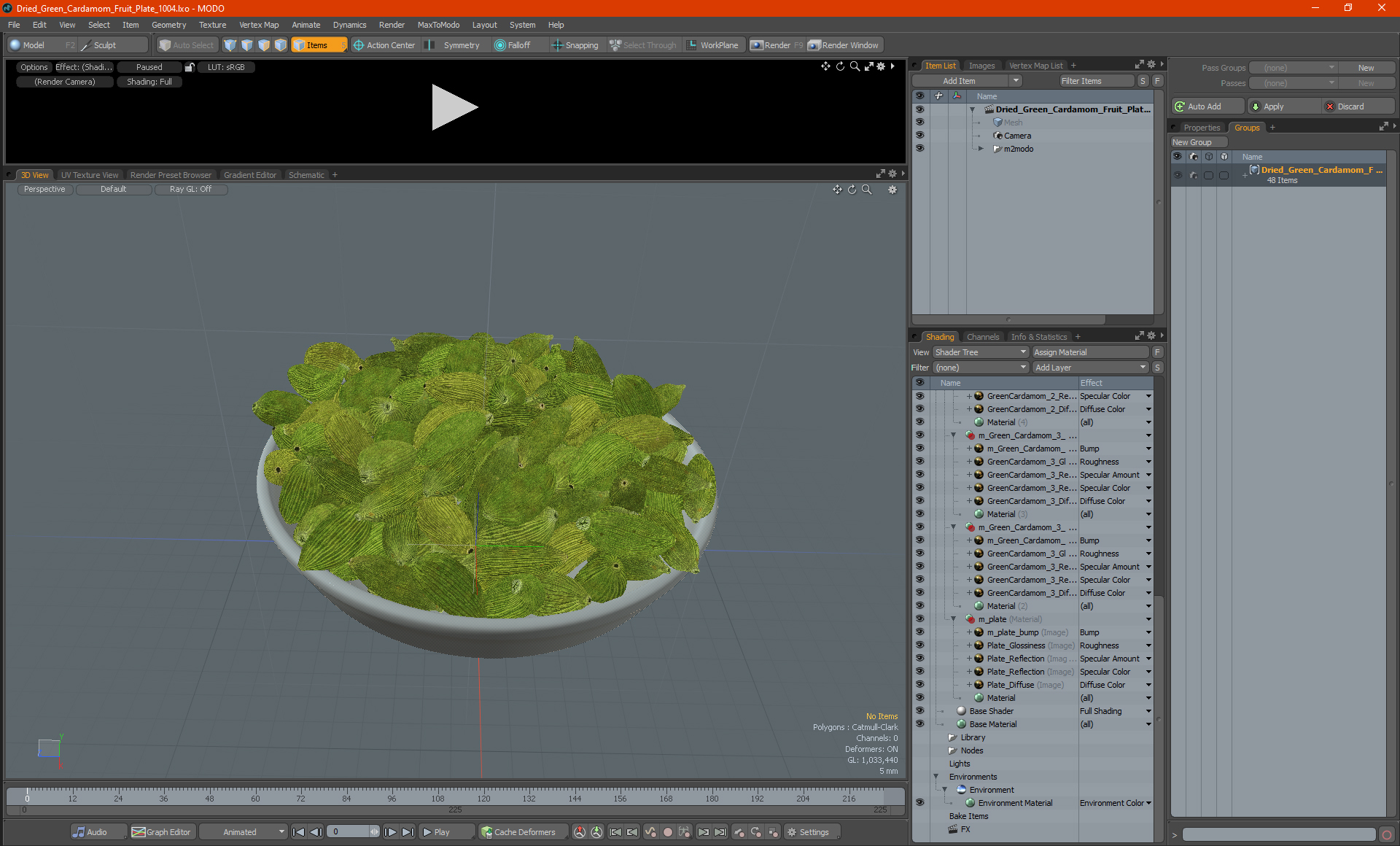Viewport: 1400px width, 846px height.
Task: Toggle Auto Select mode
Action: (187, 45)
